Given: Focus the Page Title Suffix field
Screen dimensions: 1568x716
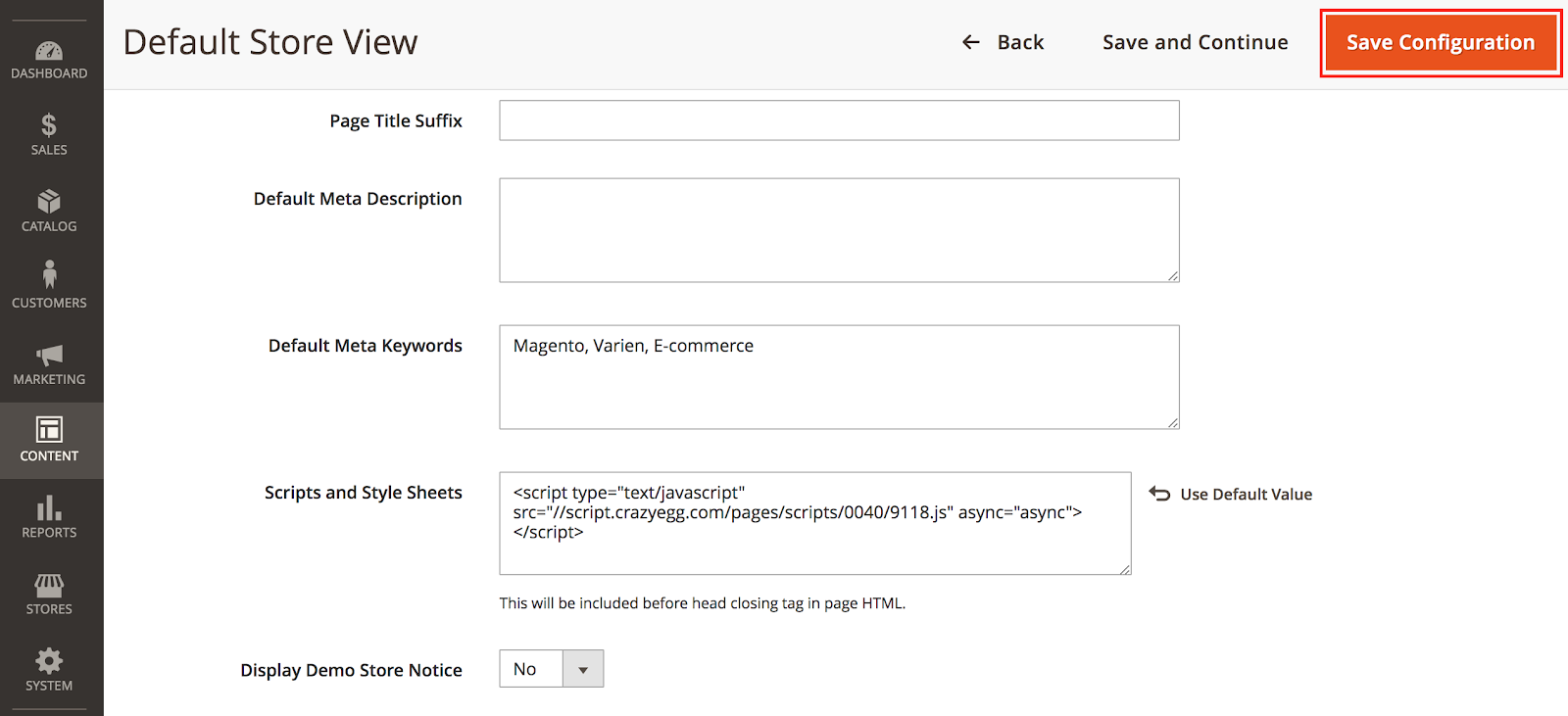Looking at the screenshot, I should point(839,120).
